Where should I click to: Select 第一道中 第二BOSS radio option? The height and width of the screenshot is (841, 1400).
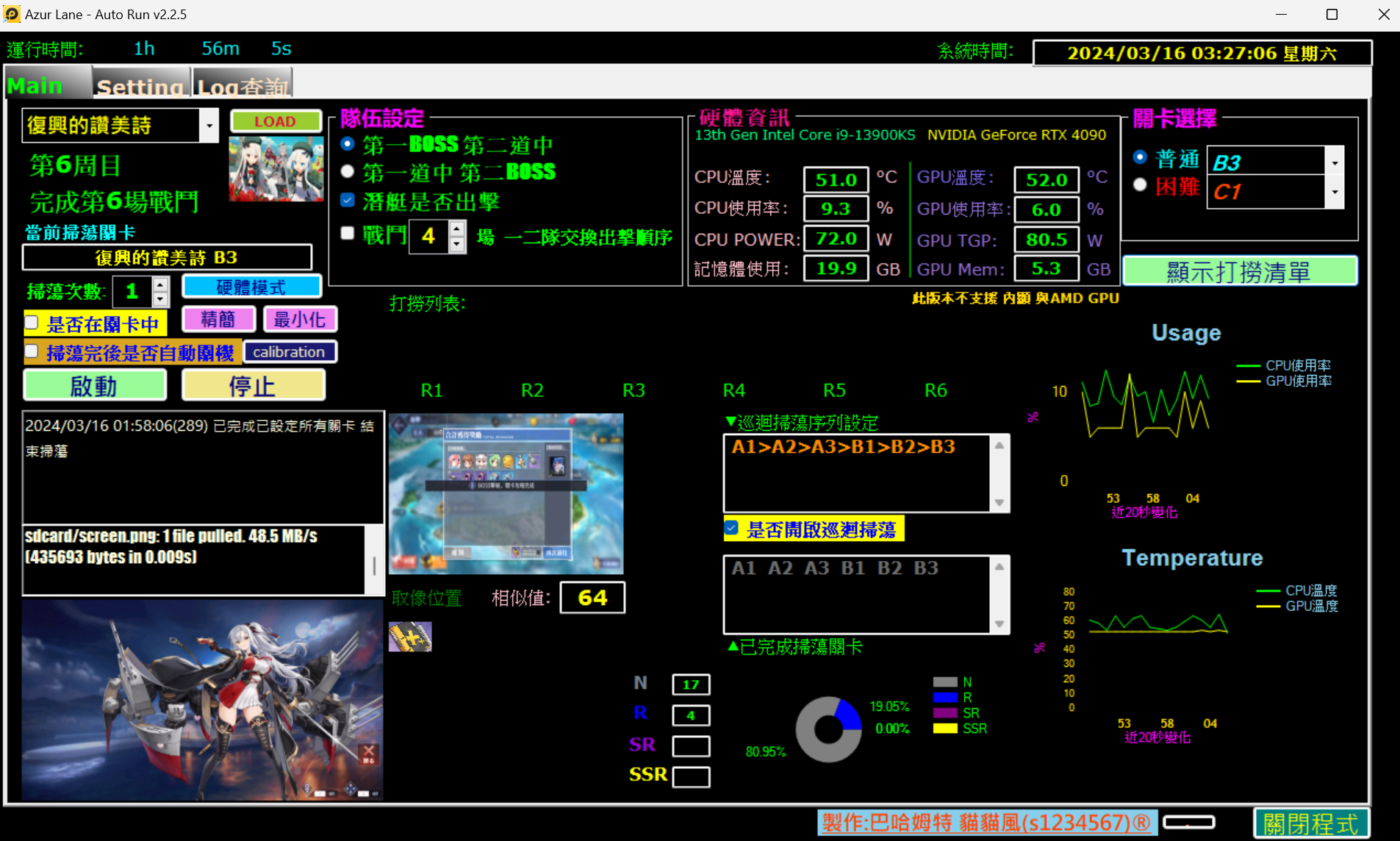(348, 172)
